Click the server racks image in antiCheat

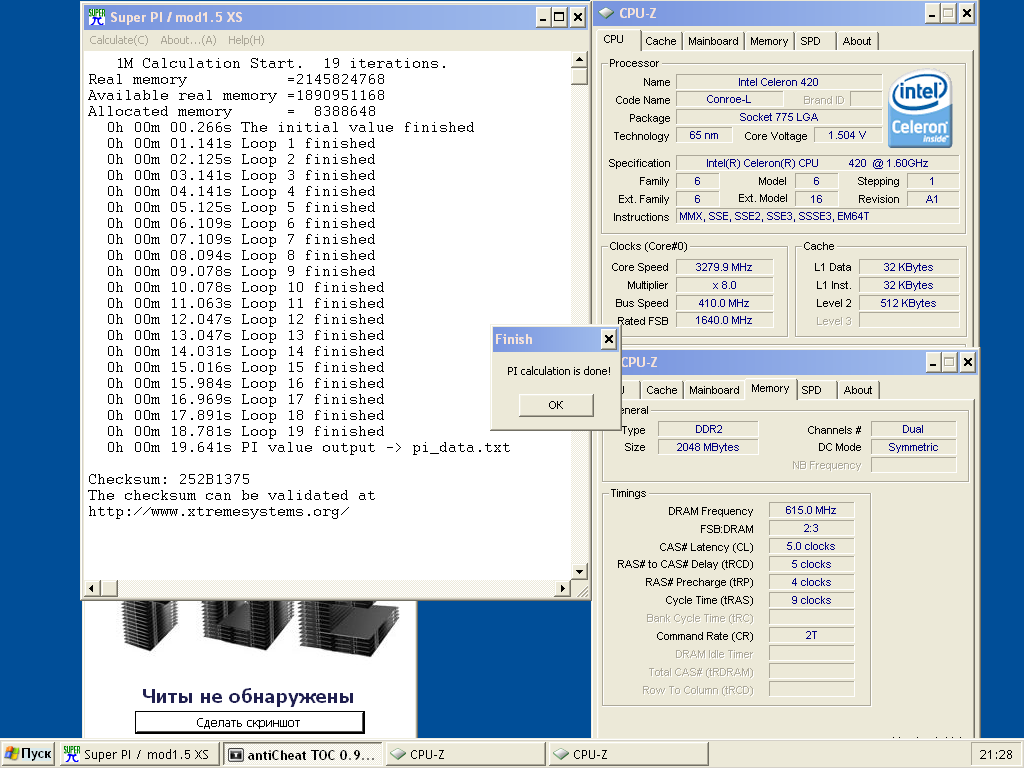(259, 628)
